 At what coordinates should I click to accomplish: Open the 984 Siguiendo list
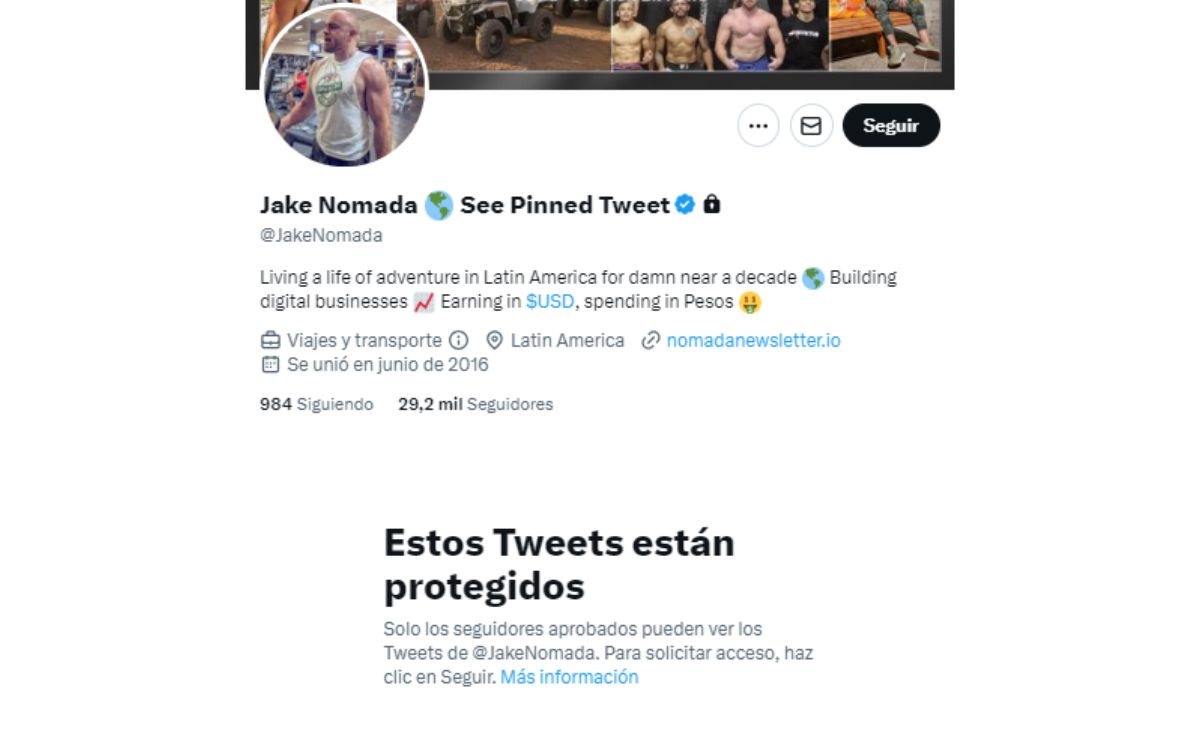pos(316,404)
